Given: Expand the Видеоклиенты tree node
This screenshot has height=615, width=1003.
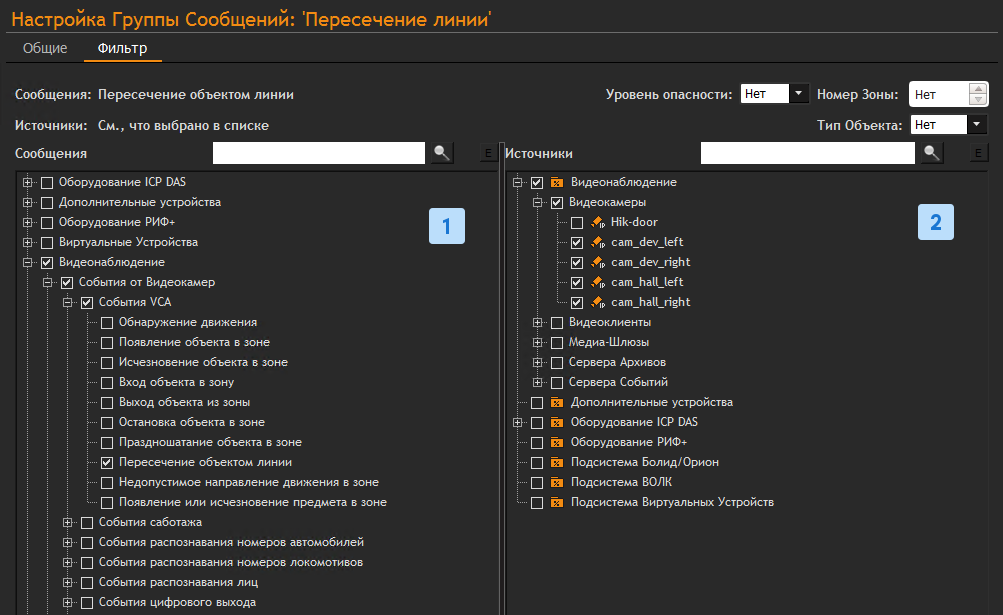Looking at the screenshot, I should (538, 322).
